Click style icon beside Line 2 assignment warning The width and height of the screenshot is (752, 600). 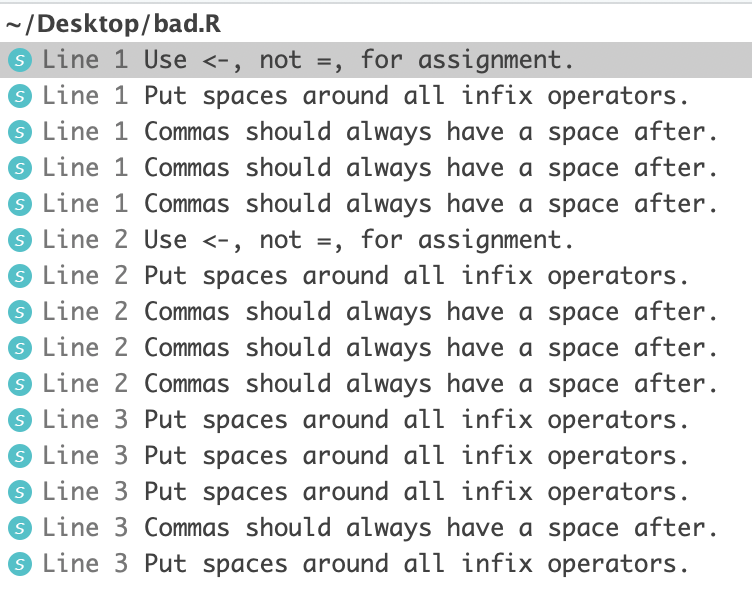(20, 240)
